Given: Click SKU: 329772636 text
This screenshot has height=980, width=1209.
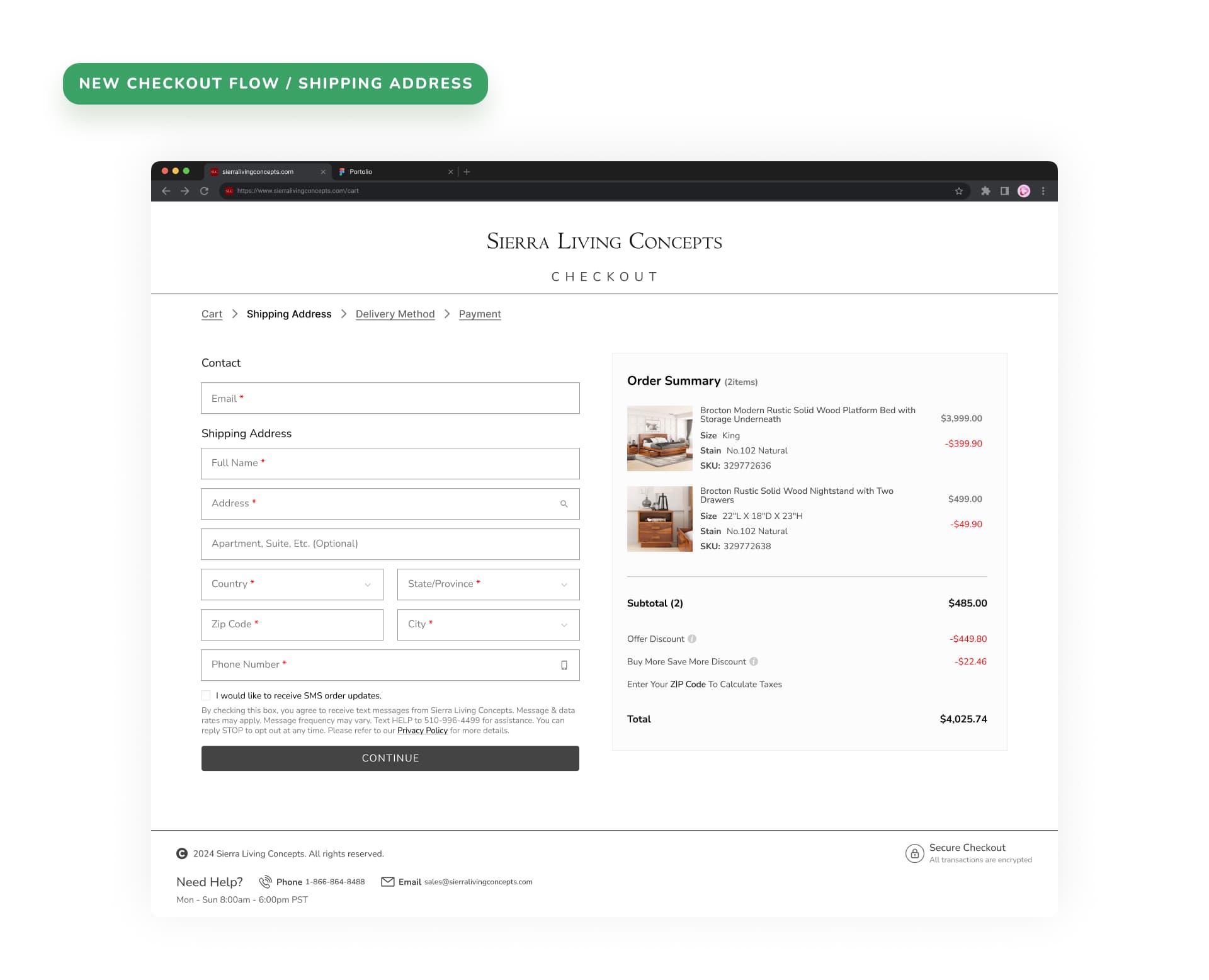Looking at the screenshot, I should point(735,465).
